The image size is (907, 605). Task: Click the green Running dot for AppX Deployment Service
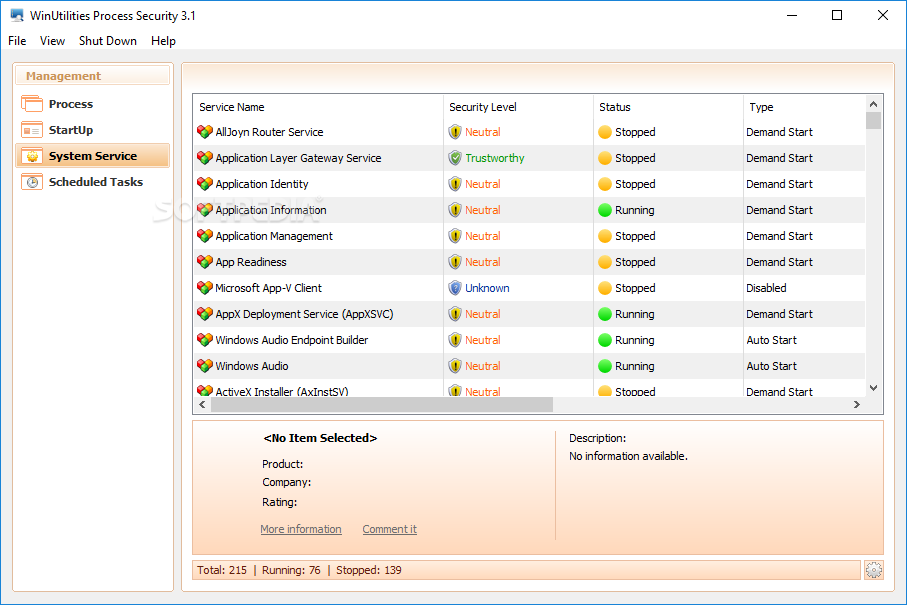(x=605, y=314)
